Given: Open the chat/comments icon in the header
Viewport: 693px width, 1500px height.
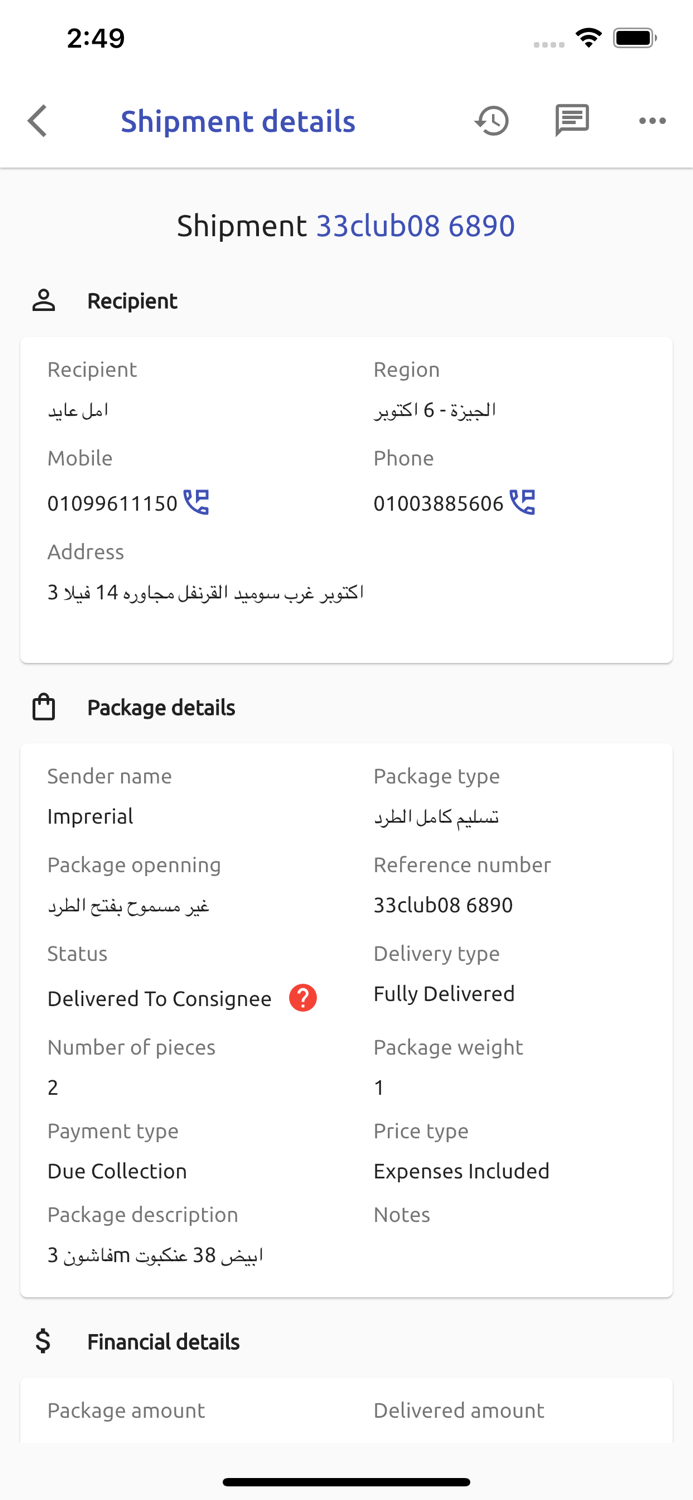Looking at the screenshot, I should pos(571,121).
